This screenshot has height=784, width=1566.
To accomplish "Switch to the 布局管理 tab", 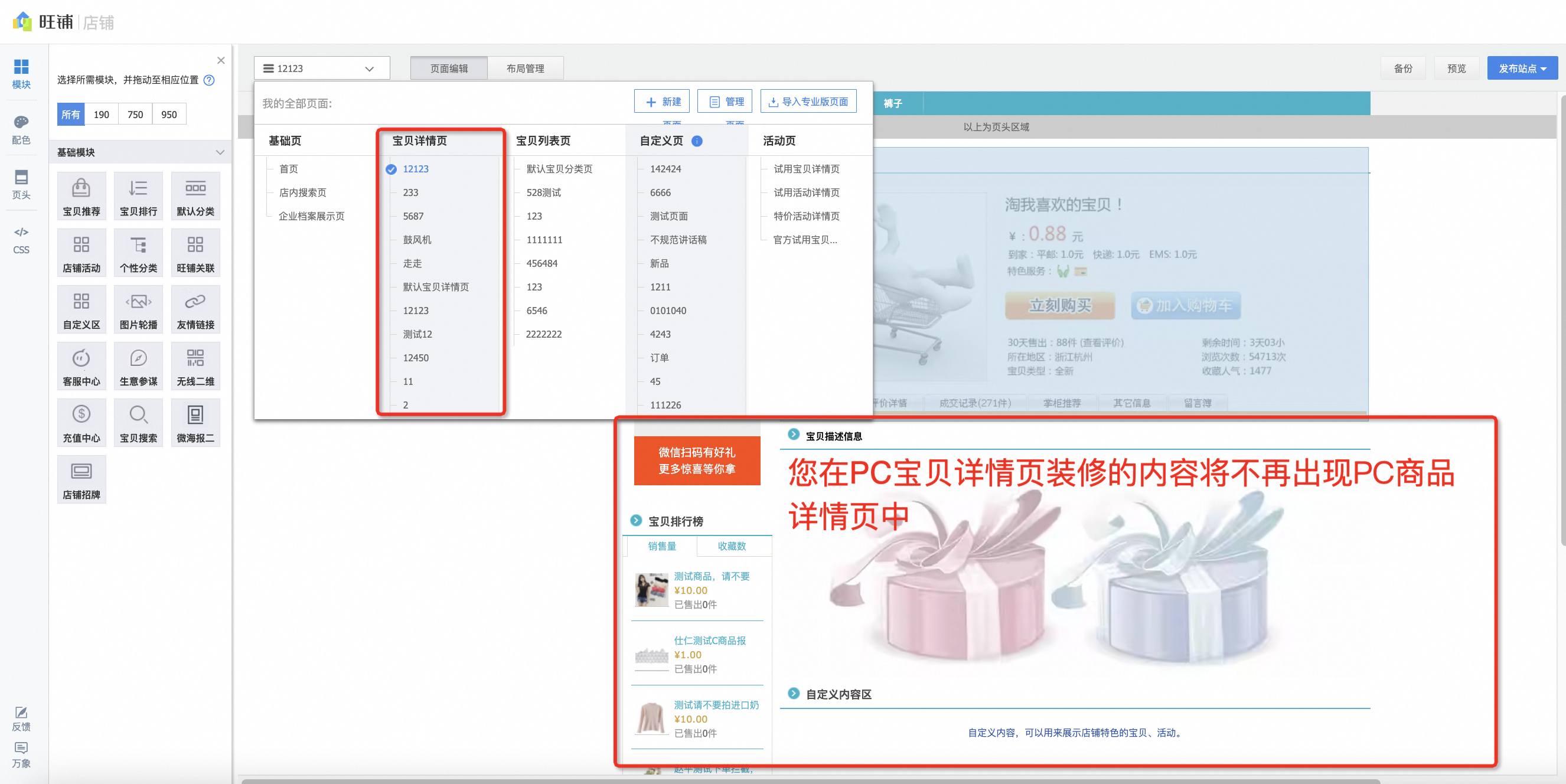I will click(x=525, y=68).
